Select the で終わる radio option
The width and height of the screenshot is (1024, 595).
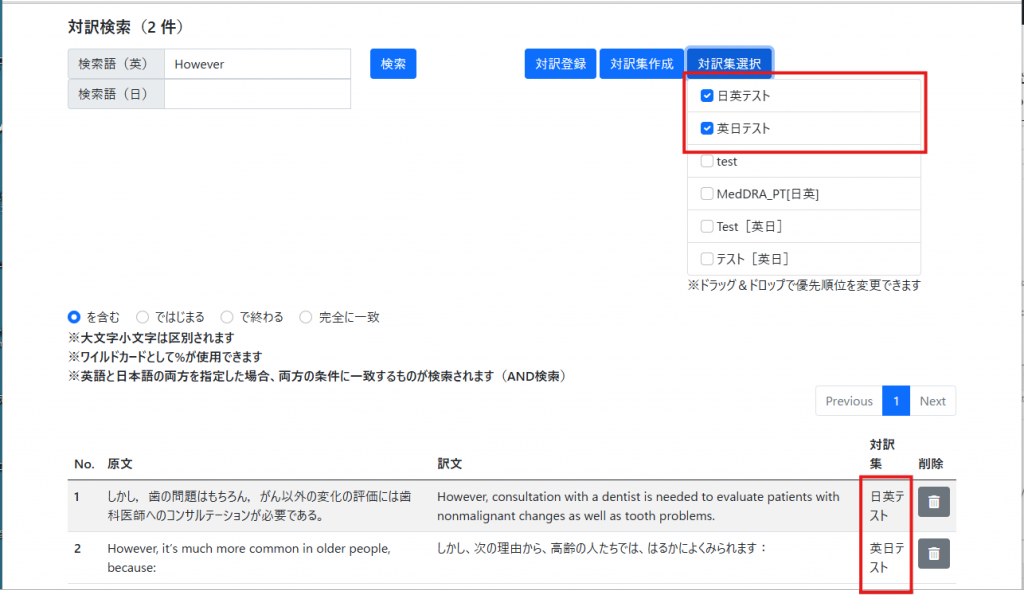point(227,317)
